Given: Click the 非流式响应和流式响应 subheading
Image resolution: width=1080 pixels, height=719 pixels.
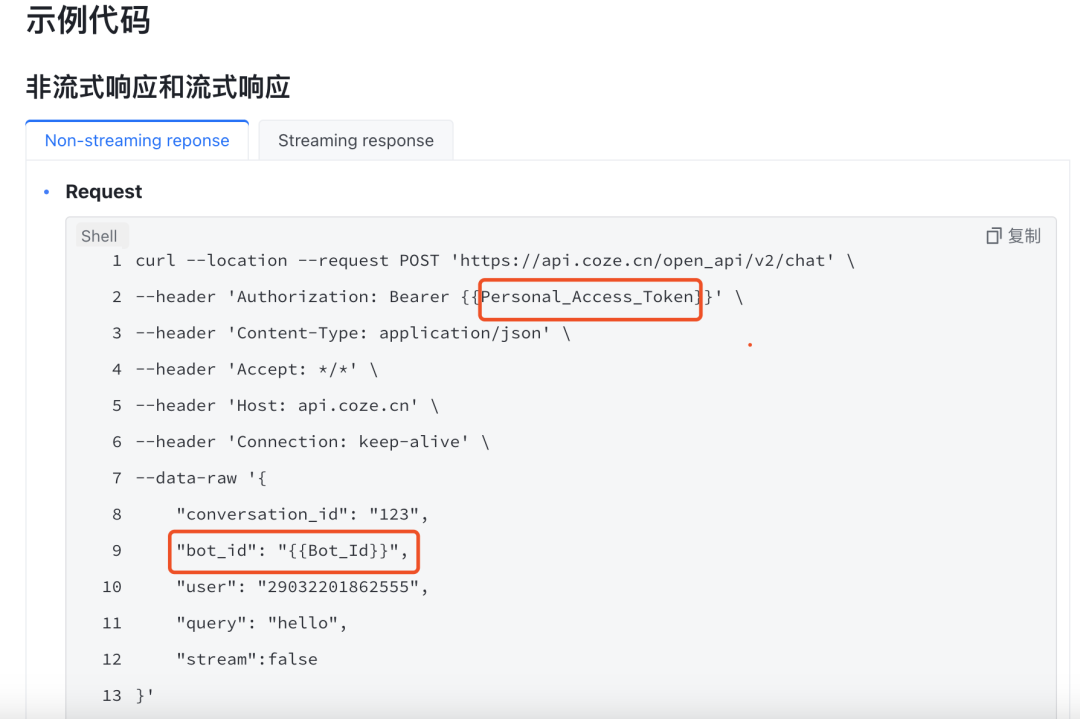Looking at the screenshot, I should pyautogui.click(x=158, y=87).
